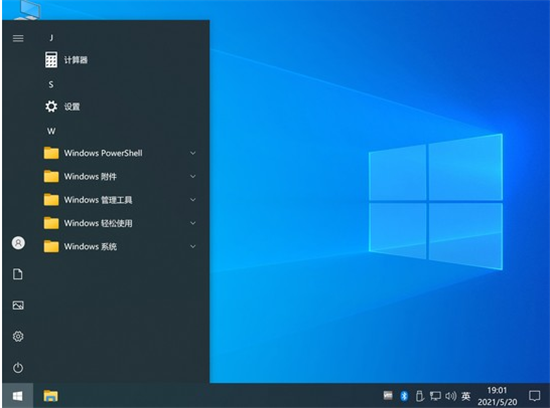
Task: Click the Windows 附件 label
Action: (x=90, y=176)
